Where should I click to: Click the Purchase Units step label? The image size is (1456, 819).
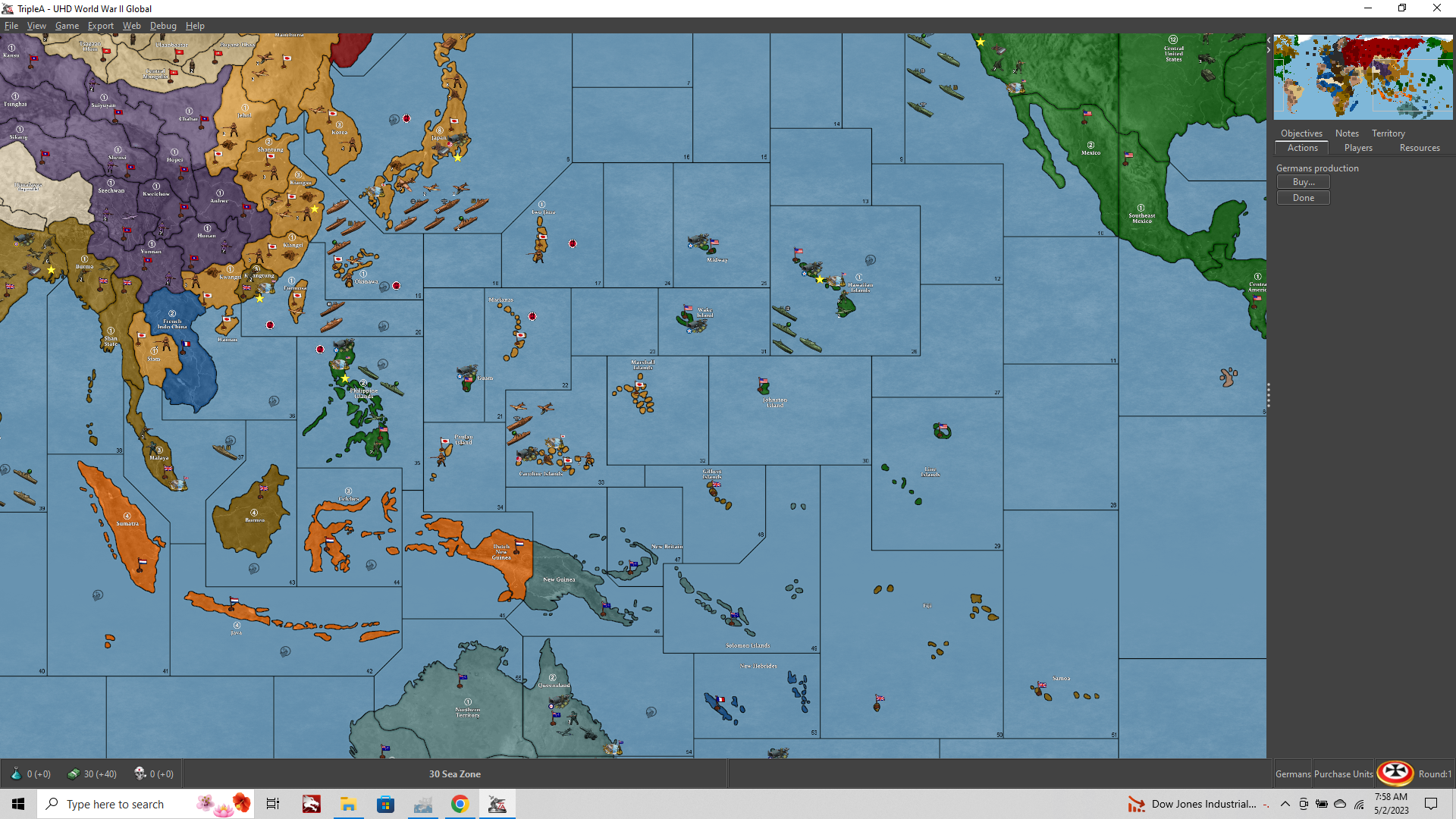point(1343,773)
